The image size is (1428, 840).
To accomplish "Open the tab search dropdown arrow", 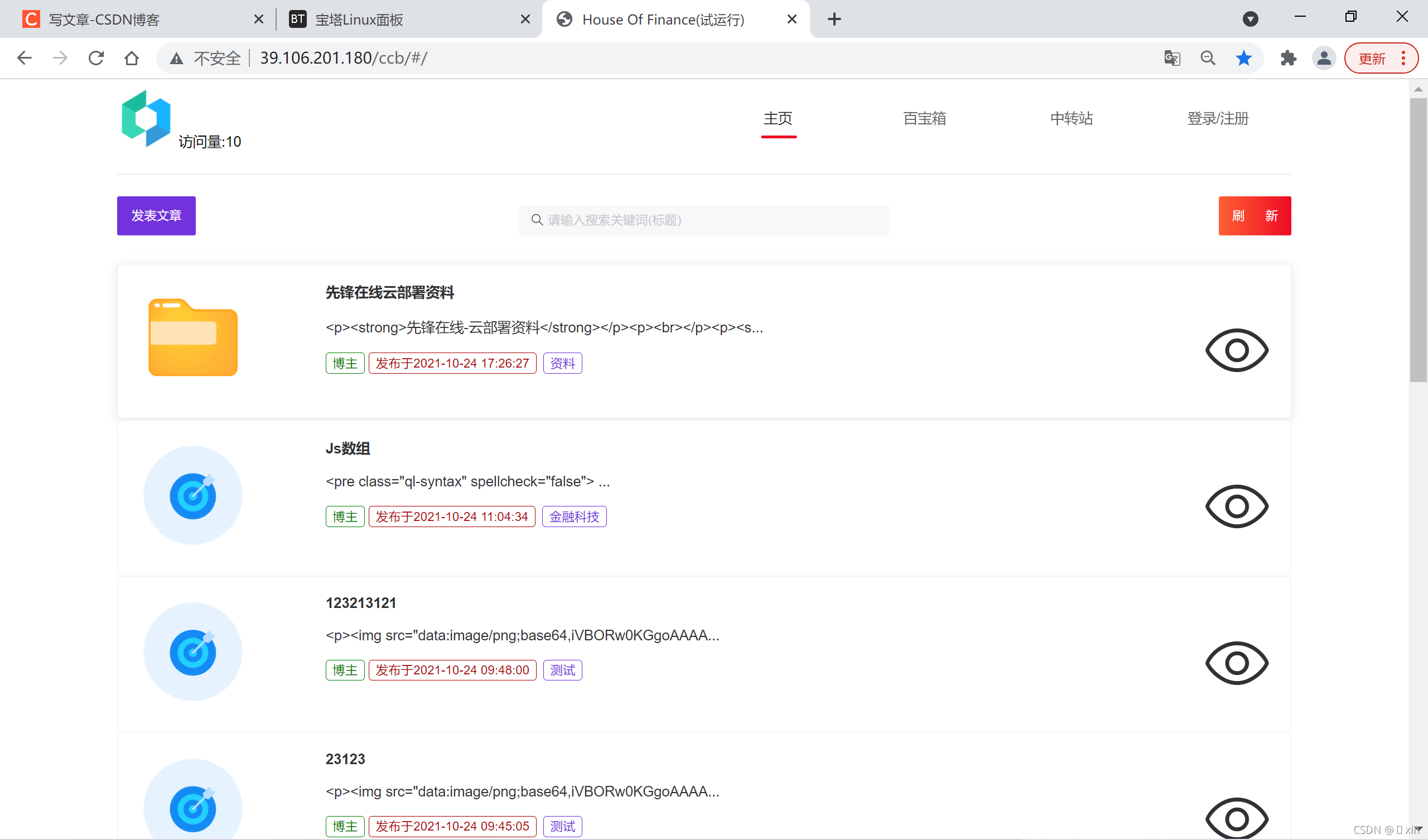I will coord(1250,20).
